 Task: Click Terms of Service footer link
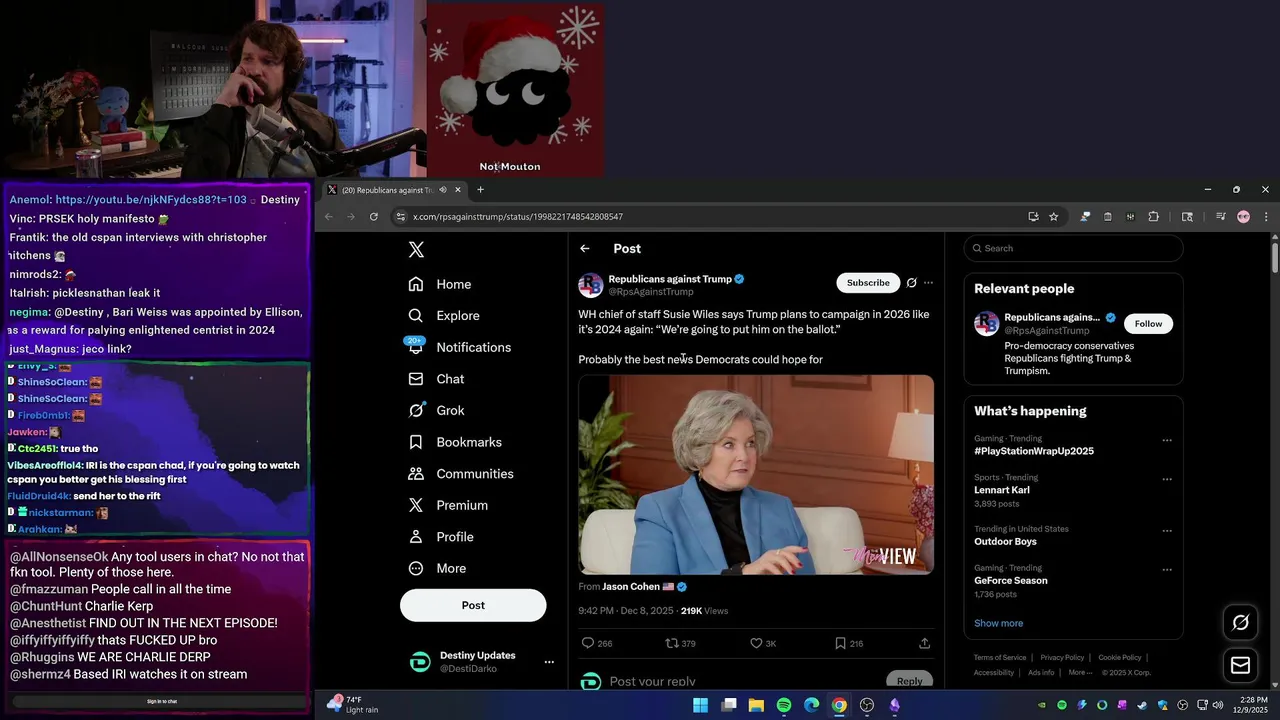coord(1000,658)
